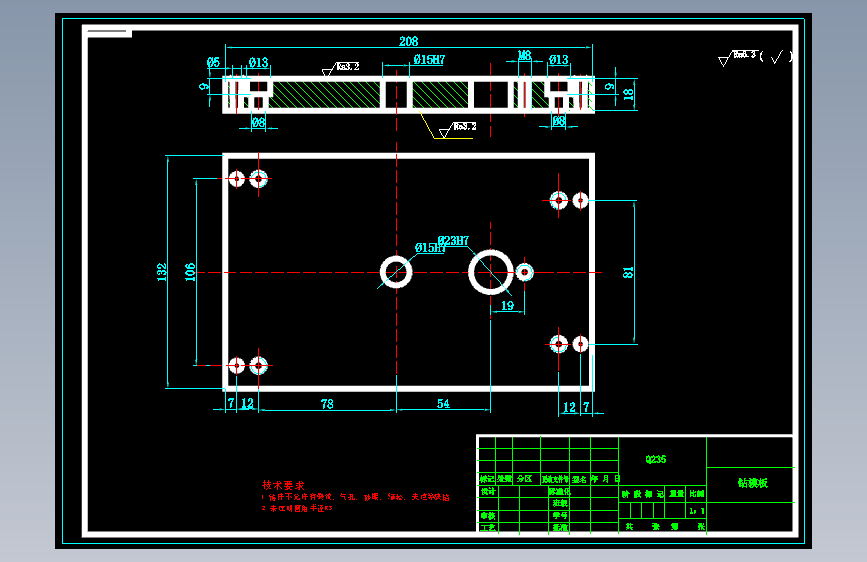Click the "年 月 日" cell in title block
The image size is (867, 562).
605,479
